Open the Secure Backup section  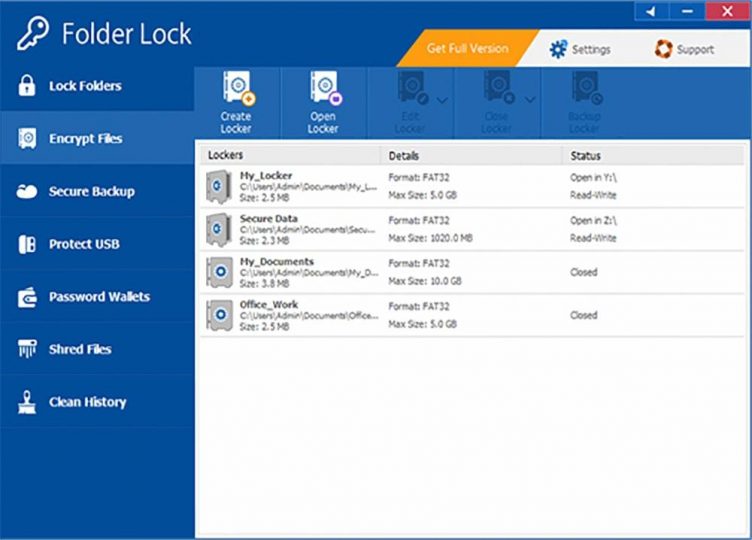tap(91, 192)
